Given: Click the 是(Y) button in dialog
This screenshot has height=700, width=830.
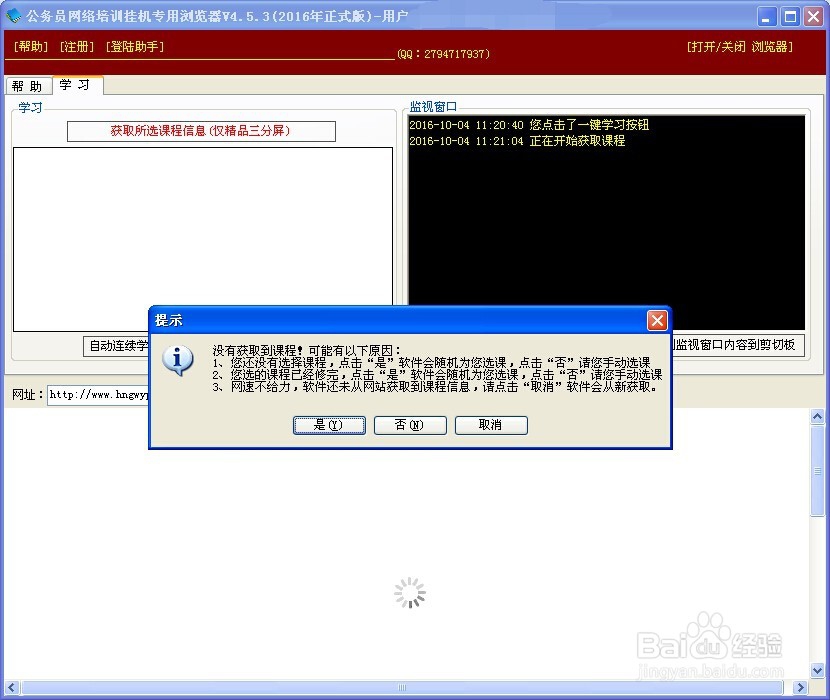Looking at the screenshot, I should click(329, 425).
